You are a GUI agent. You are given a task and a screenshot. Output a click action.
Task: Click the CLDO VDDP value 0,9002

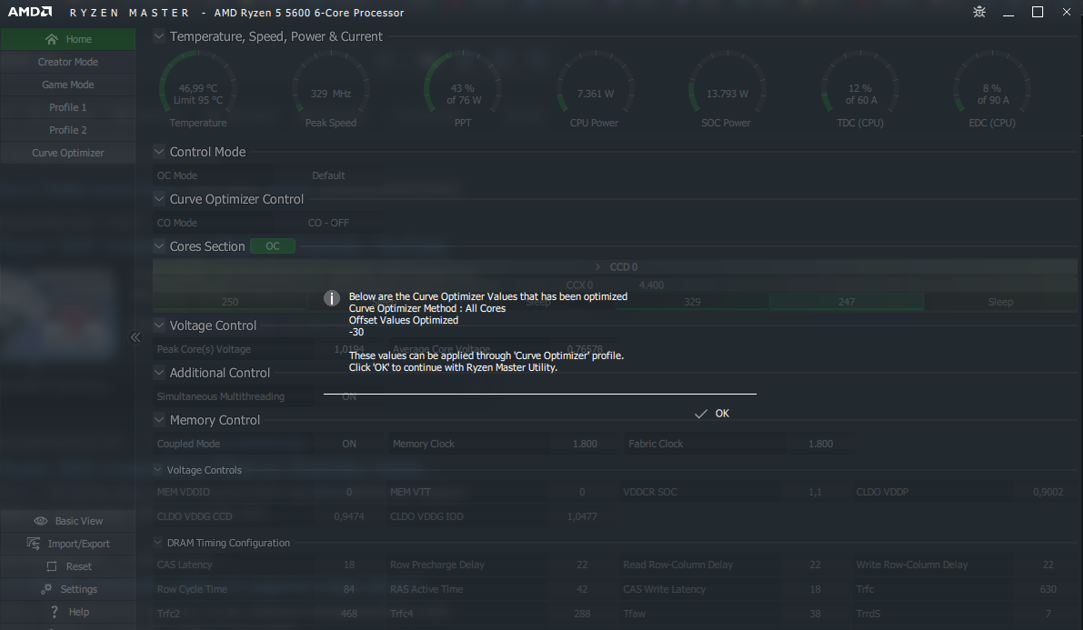[x=1048, y=492]
